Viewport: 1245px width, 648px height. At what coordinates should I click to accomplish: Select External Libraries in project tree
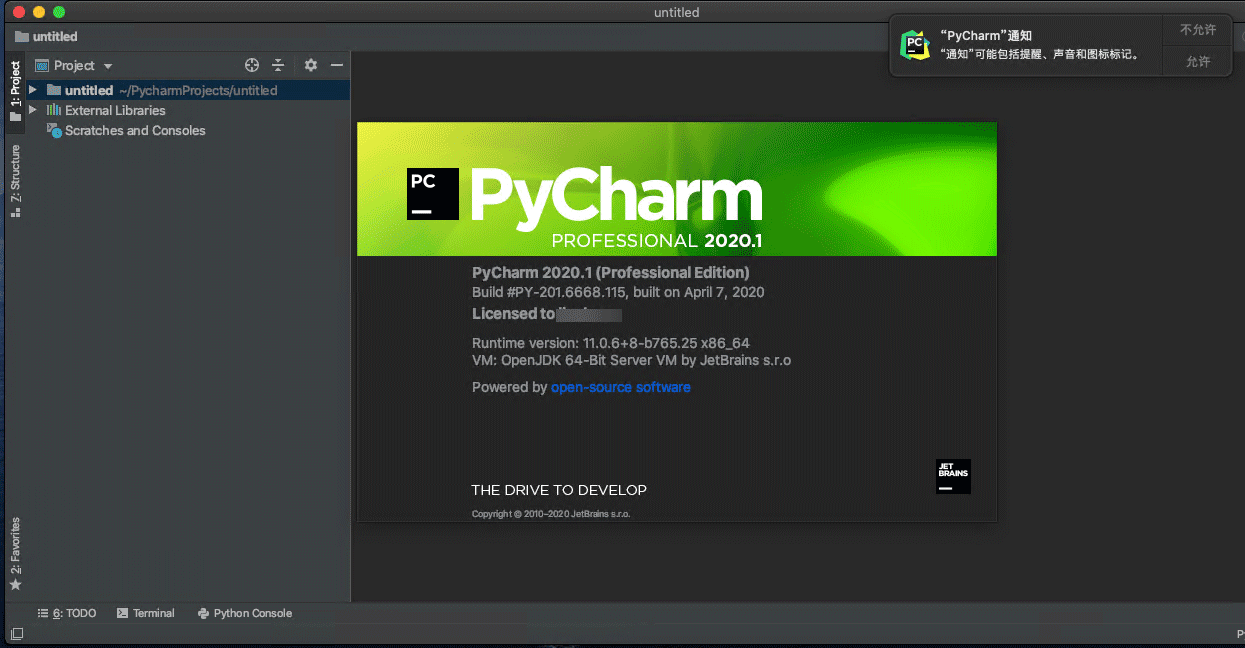115,110
